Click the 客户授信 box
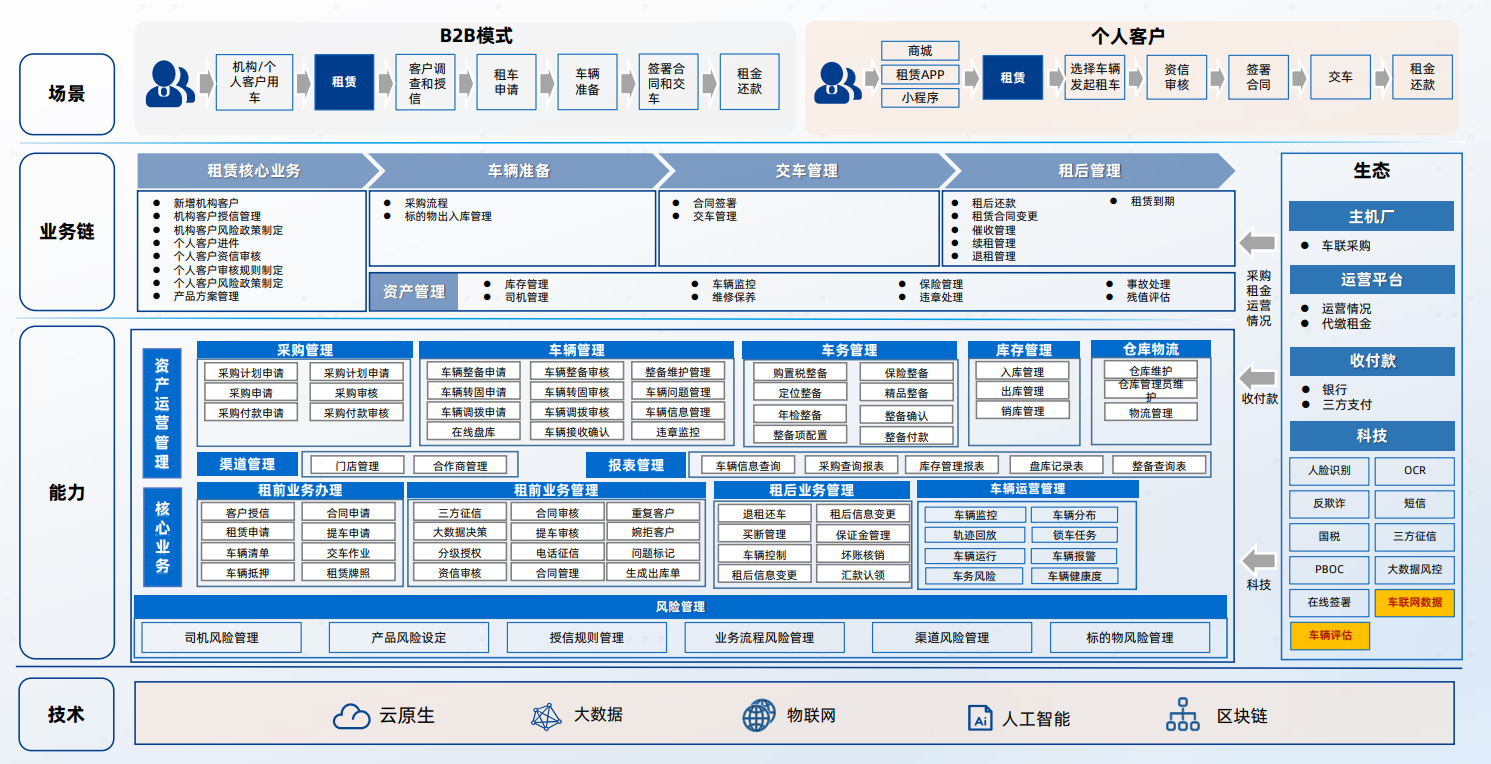This screenshot has height=764, width=1491. 247,512
